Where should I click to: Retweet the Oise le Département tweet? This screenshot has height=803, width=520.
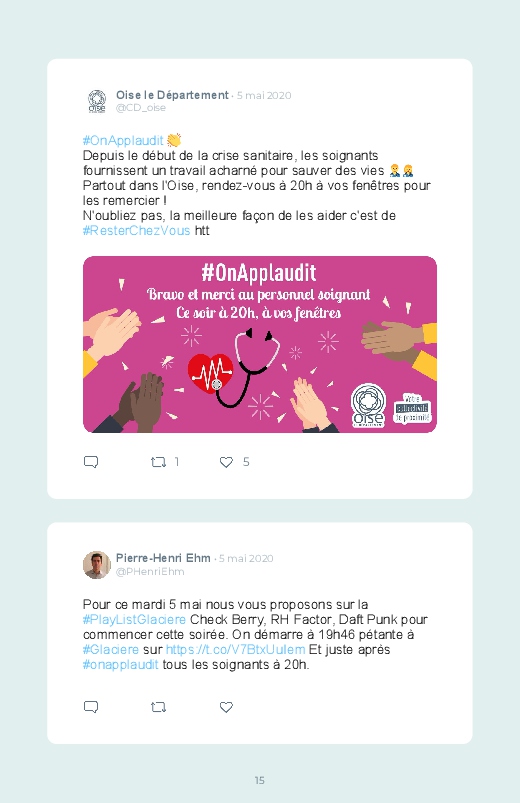coord(158,462)
